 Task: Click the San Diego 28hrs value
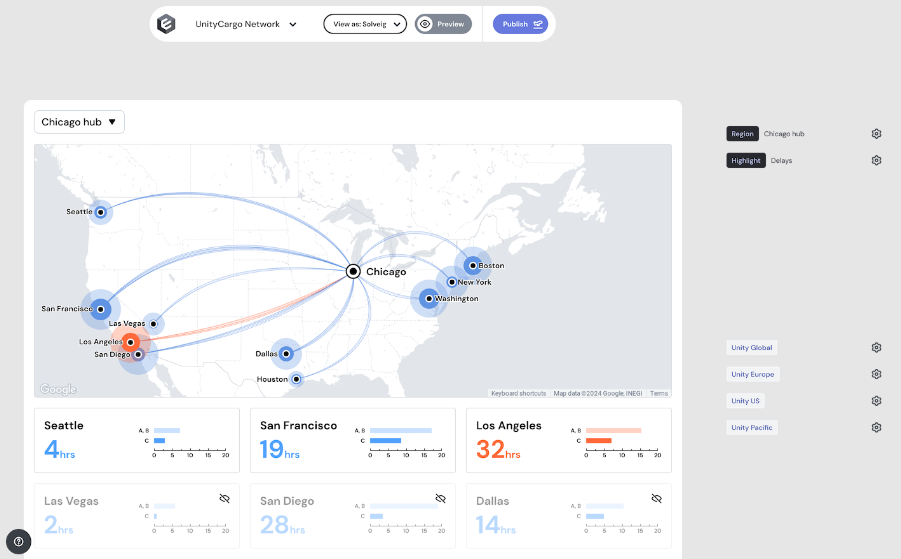point(282,525)
